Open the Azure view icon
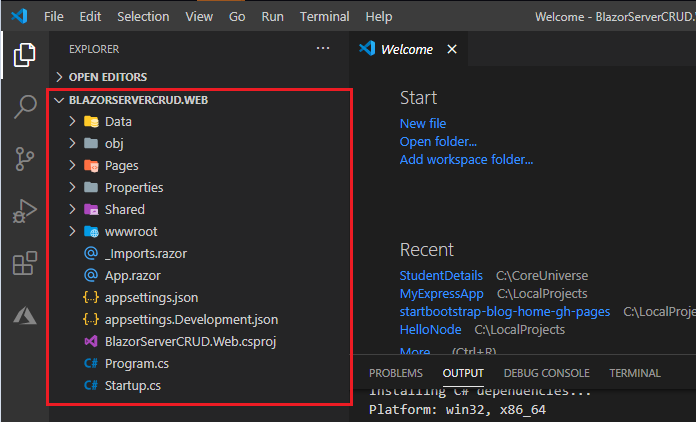The width and height of the screenshot is (696, 422). (24, 316)
